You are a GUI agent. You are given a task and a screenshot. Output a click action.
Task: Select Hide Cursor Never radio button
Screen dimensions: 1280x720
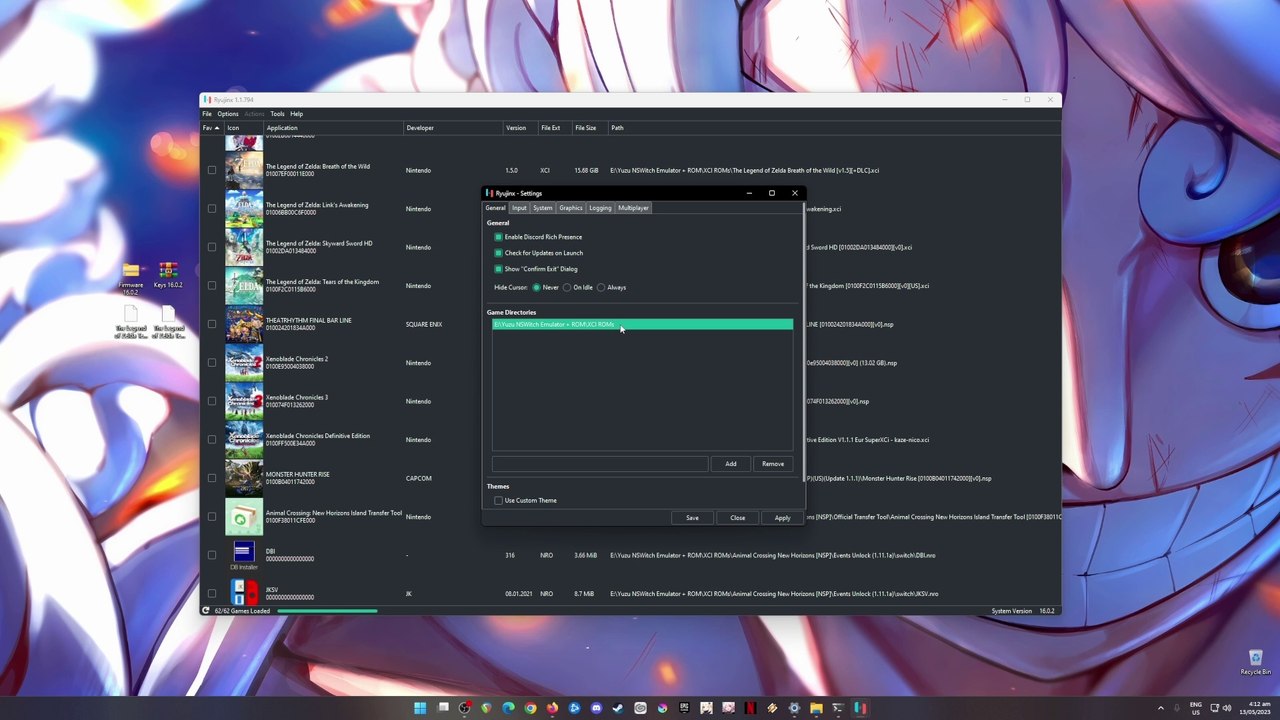tap(537, 287)
